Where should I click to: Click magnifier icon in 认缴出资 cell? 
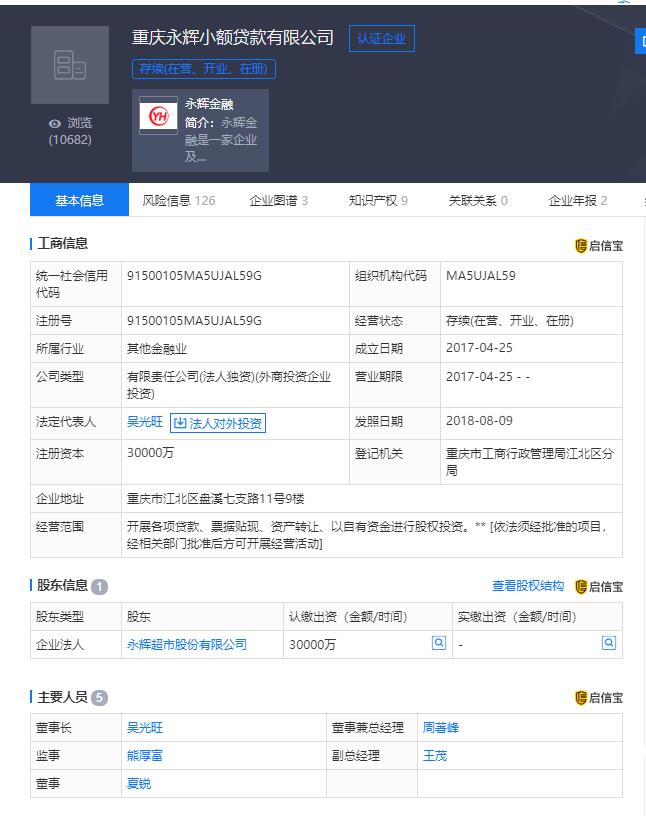439,643
